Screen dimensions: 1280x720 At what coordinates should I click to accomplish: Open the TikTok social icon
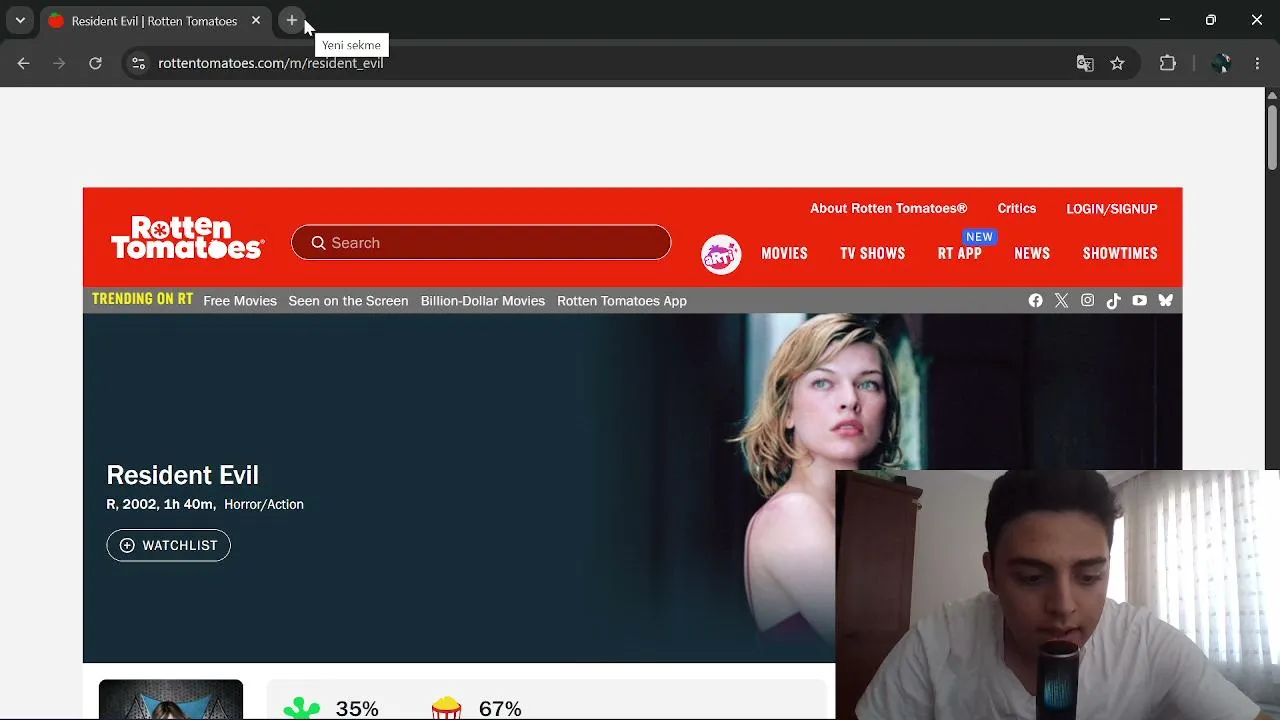(1113, 301)
